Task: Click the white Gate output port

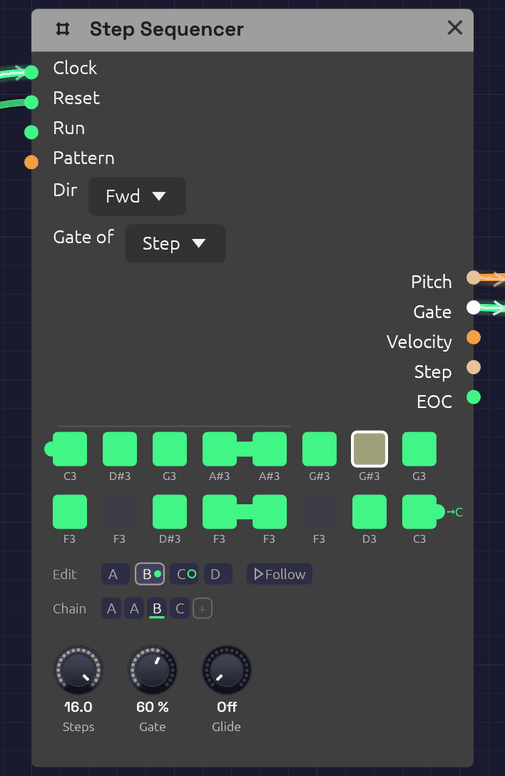Action: (473, 307)
